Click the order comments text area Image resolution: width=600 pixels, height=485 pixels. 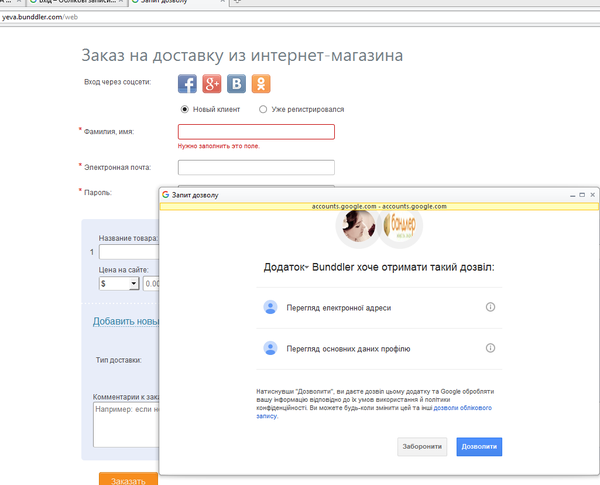point(126,425)
